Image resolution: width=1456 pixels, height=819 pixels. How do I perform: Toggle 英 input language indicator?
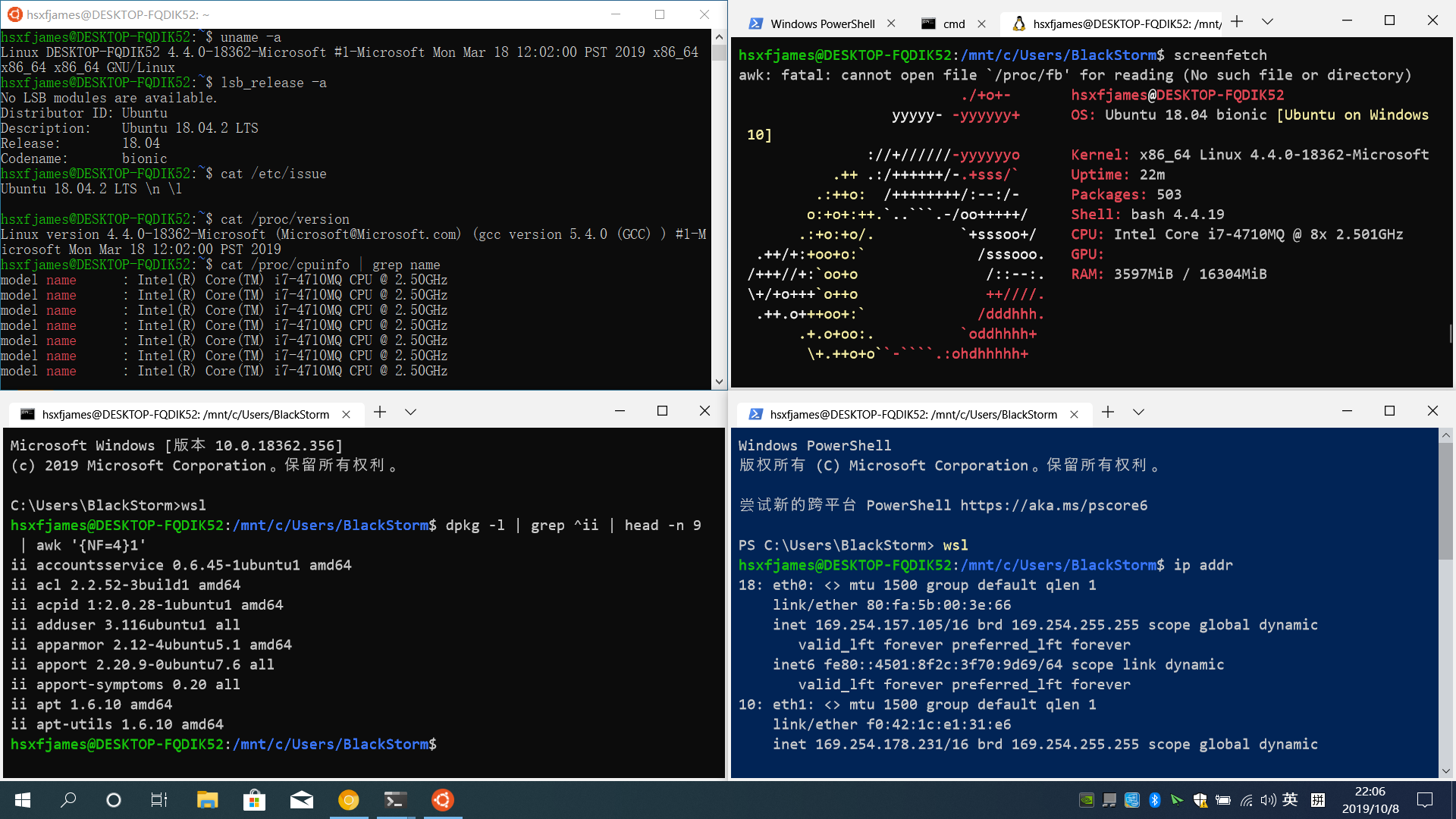pyautogui.click(x=1290, y=799)
